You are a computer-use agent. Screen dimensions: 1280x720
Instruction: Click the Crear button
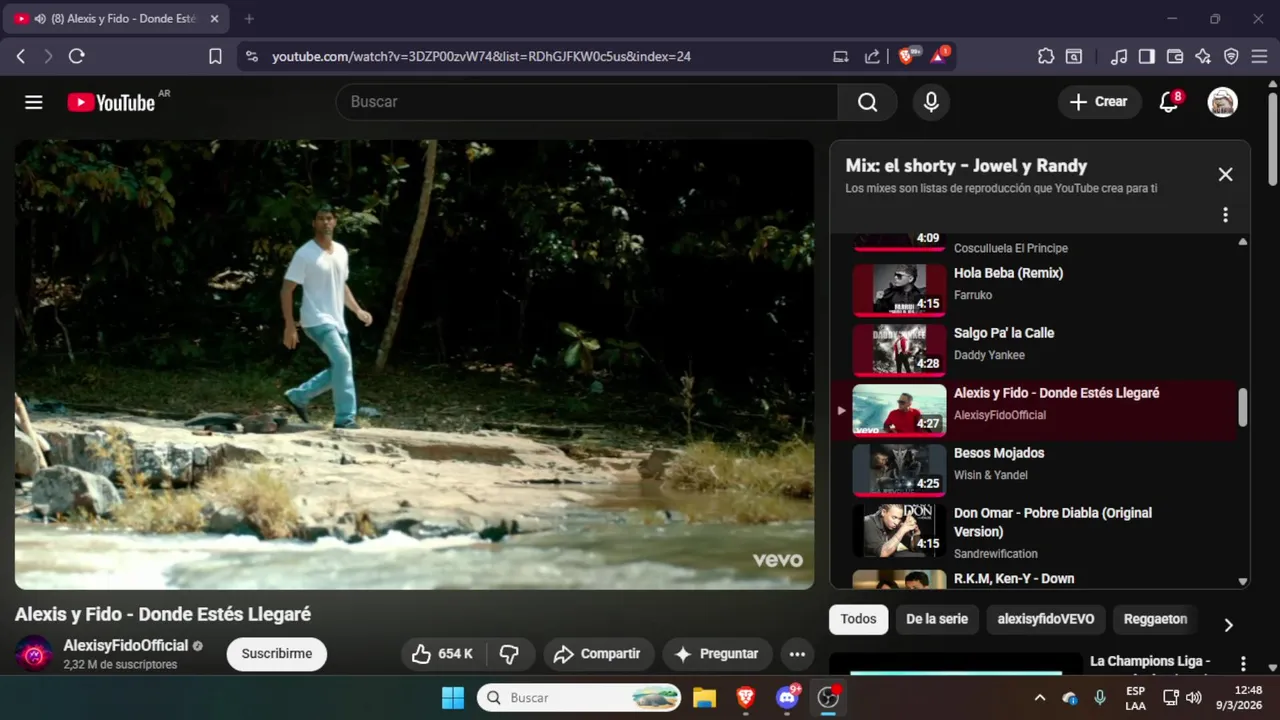point(1099,102)
